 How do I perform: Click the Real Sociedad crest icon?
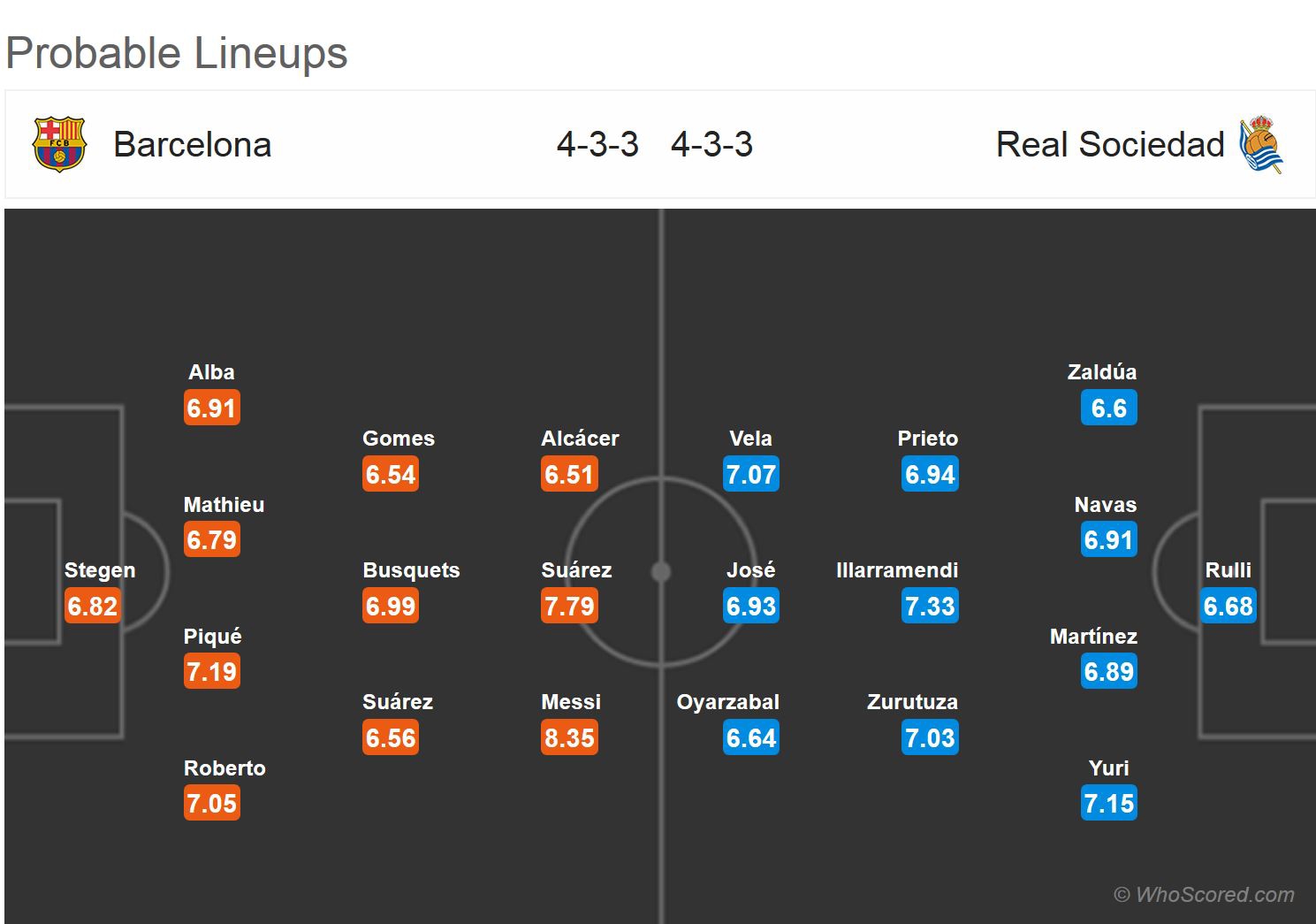pos(1260,144)
